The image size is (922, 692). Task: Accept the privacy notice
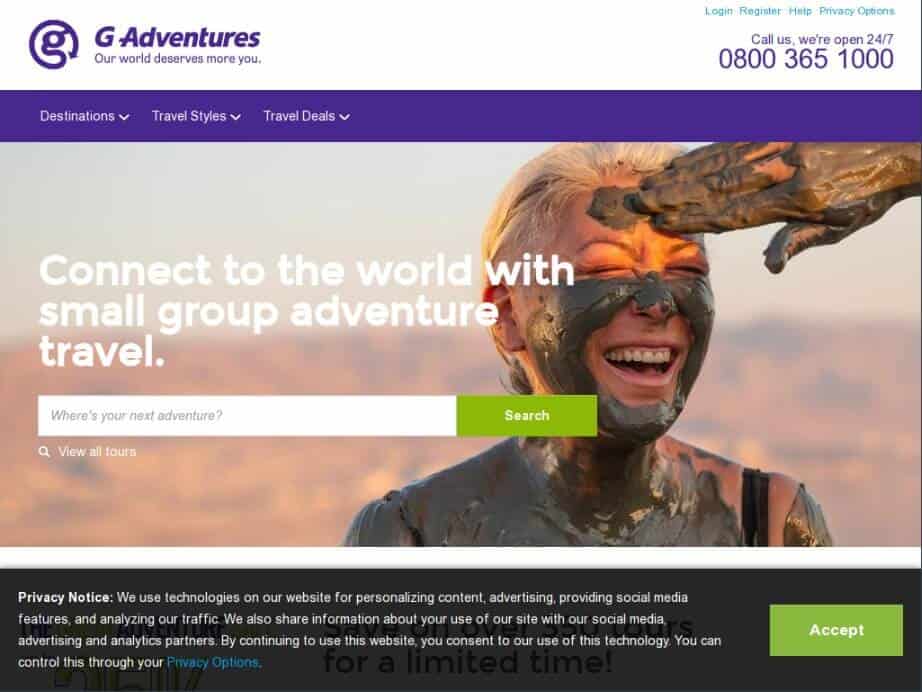pos(836,630)
